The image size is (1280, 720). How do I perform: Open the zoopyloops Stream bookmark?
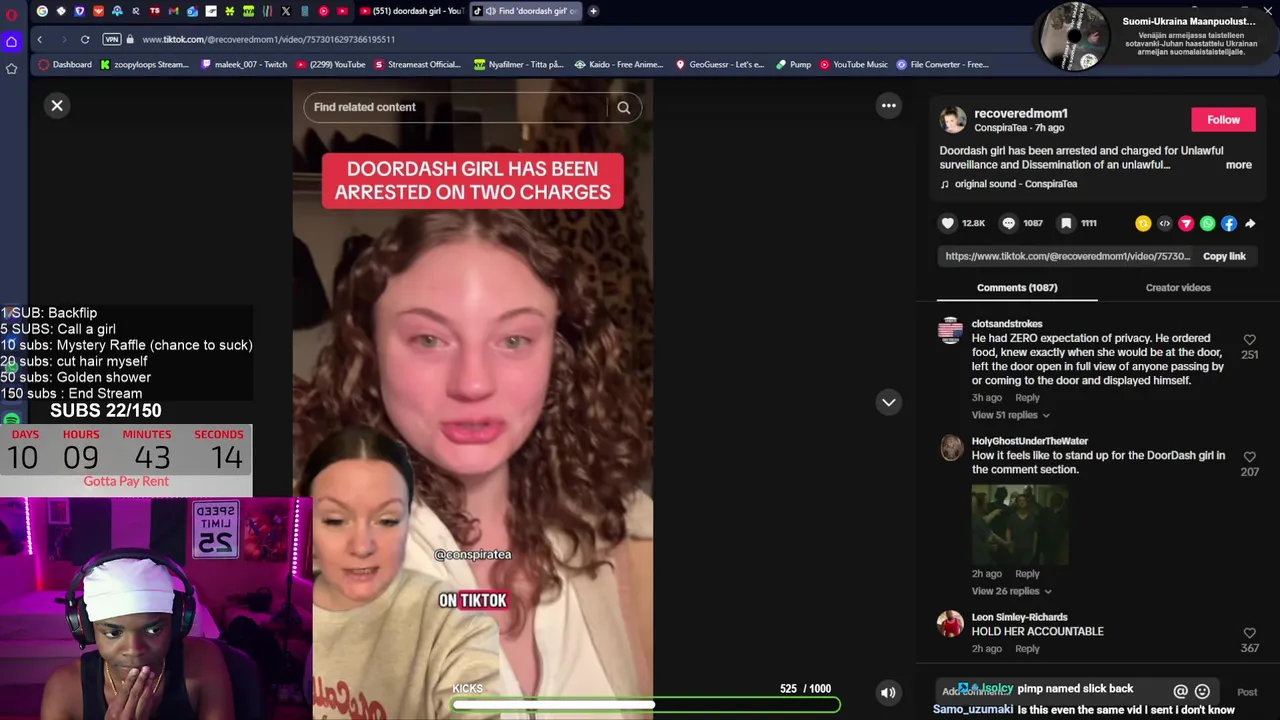[x=144, y=65]
